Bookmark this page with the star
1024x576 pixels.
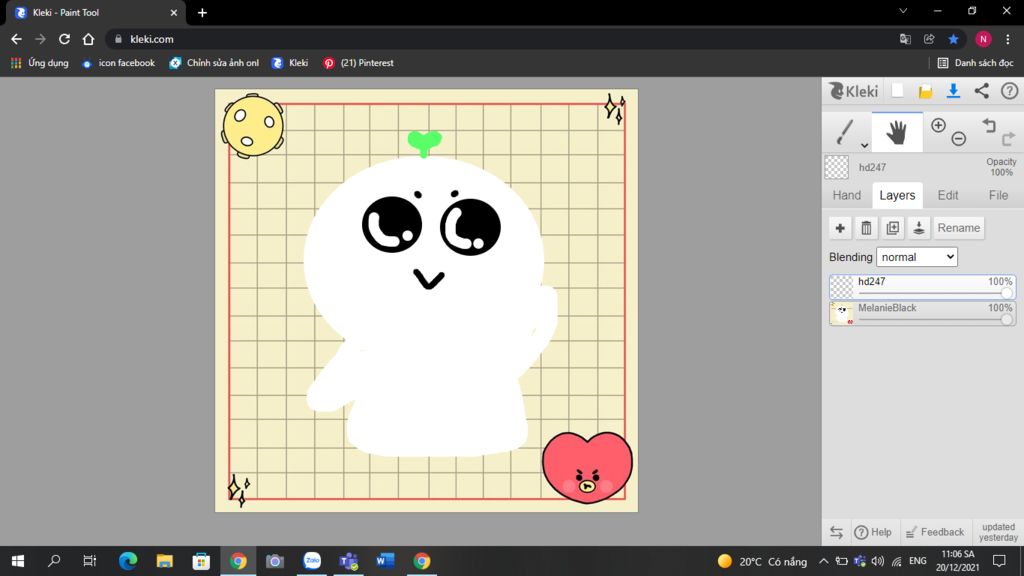pyautogui.click(x=953, y=39)
